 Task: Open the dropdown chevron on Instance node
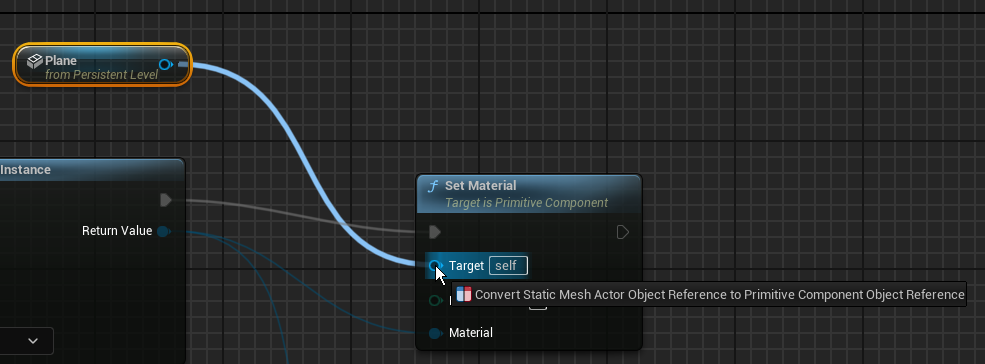pos(33,341)
